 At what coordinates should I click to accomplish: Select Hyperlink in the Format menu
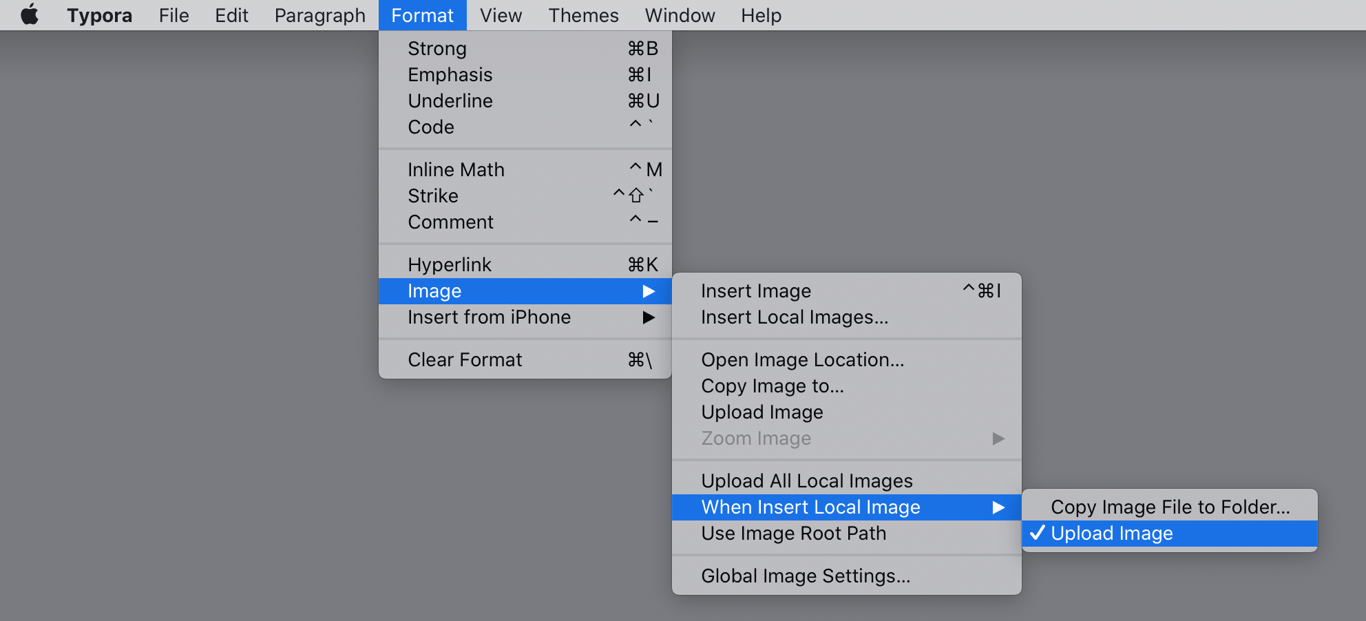pos(449,264)
